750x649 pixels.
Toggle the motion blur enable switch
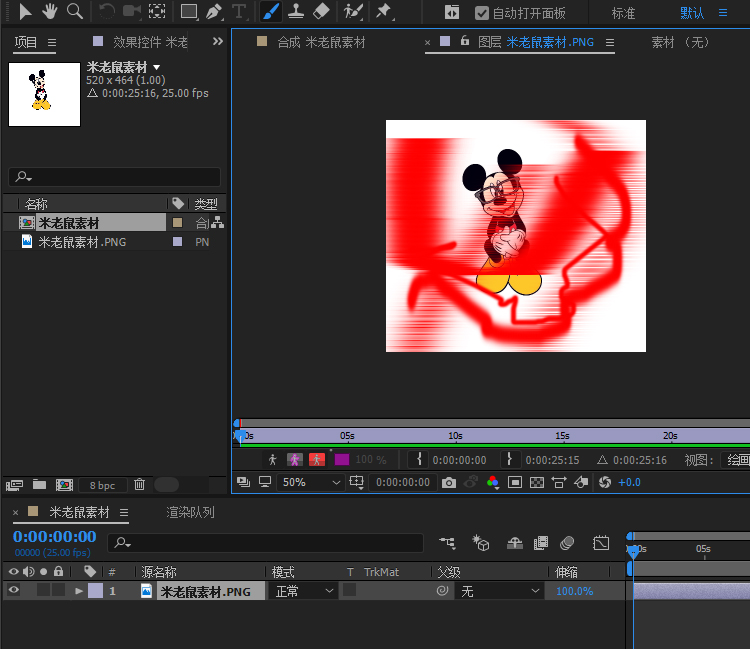pos(566,543)
